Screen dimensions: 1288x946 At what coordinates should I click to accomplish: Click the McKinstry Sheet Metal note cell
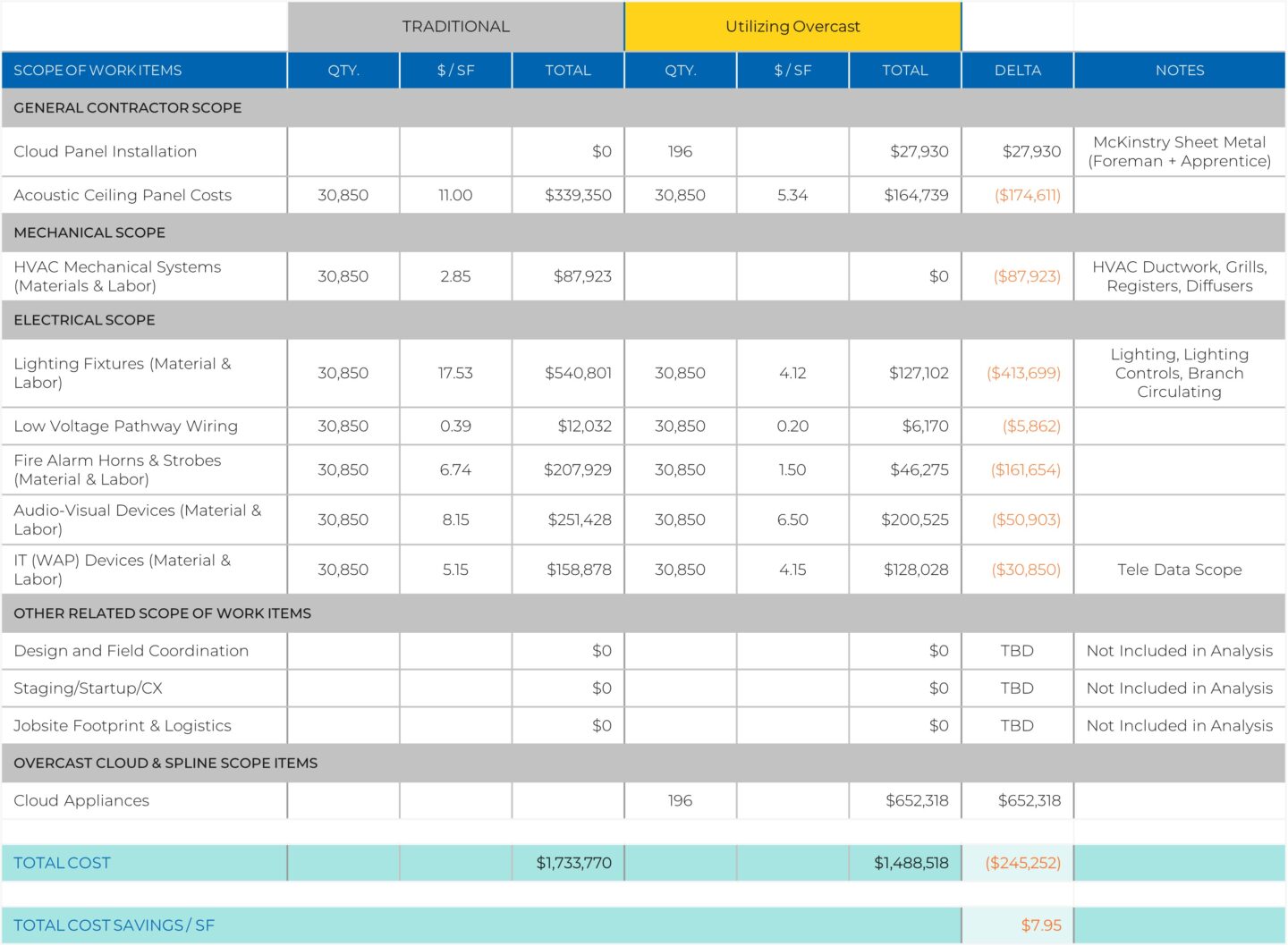(1179, 152)
